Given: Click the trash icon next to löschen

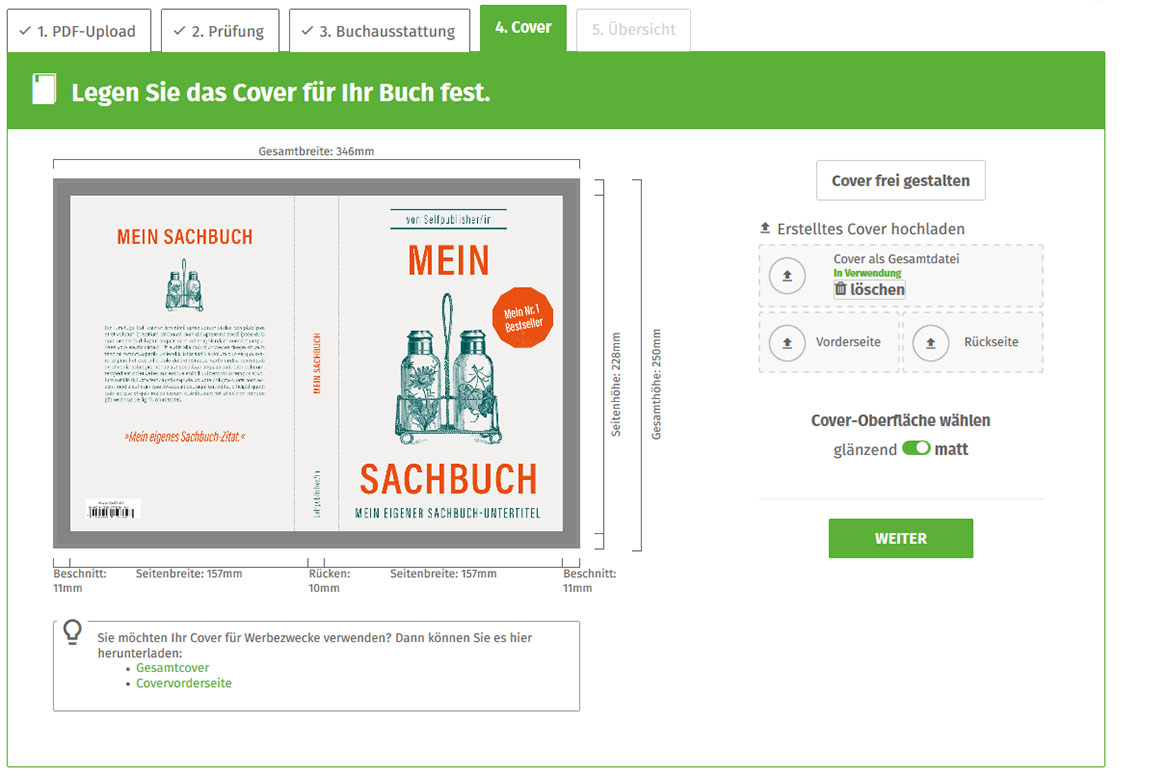Looking at the screenshot, I should tap(840, 289).
